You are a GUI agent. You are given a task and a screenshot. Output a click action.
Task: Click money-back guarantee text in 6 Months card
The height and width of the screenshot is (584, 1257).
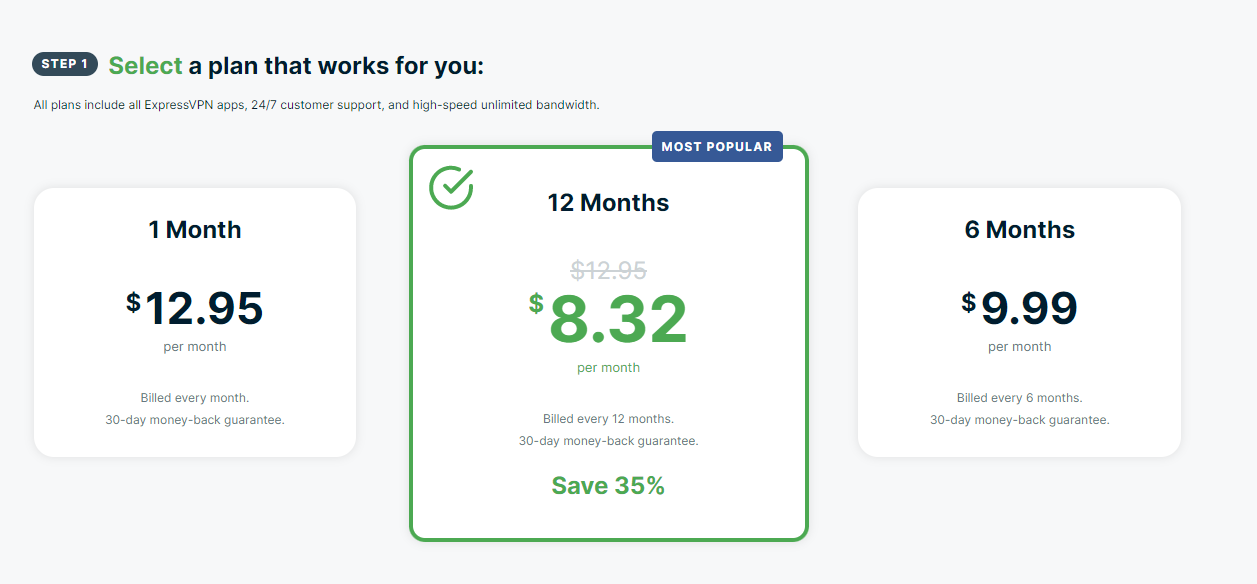point(1019,420)
